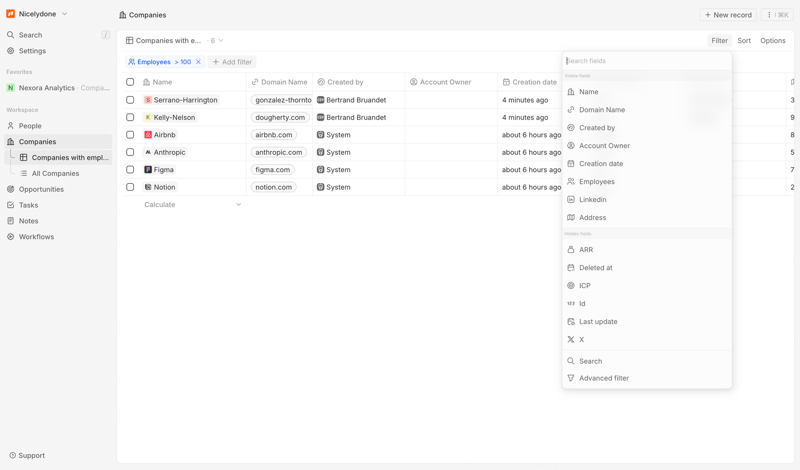
Task: Choose Account Owner in the filter field list
Action: [646, 145]
